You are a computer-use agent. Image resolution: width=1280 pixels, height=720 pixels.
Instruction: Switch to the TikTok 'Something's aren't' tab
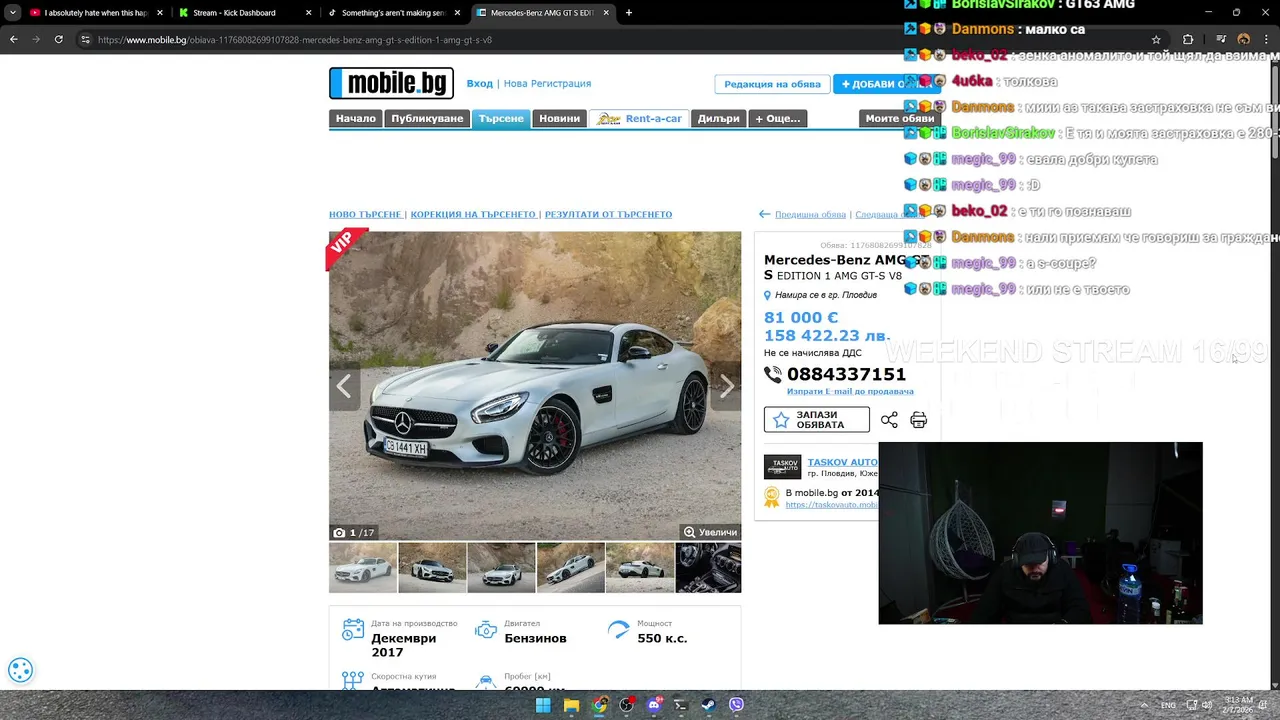pos(392,13)
